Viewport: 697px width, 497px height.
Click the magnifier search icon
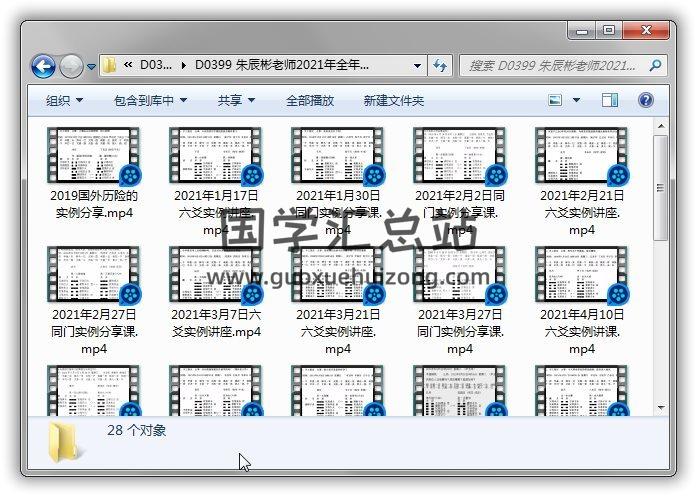[x=655, y=66]
